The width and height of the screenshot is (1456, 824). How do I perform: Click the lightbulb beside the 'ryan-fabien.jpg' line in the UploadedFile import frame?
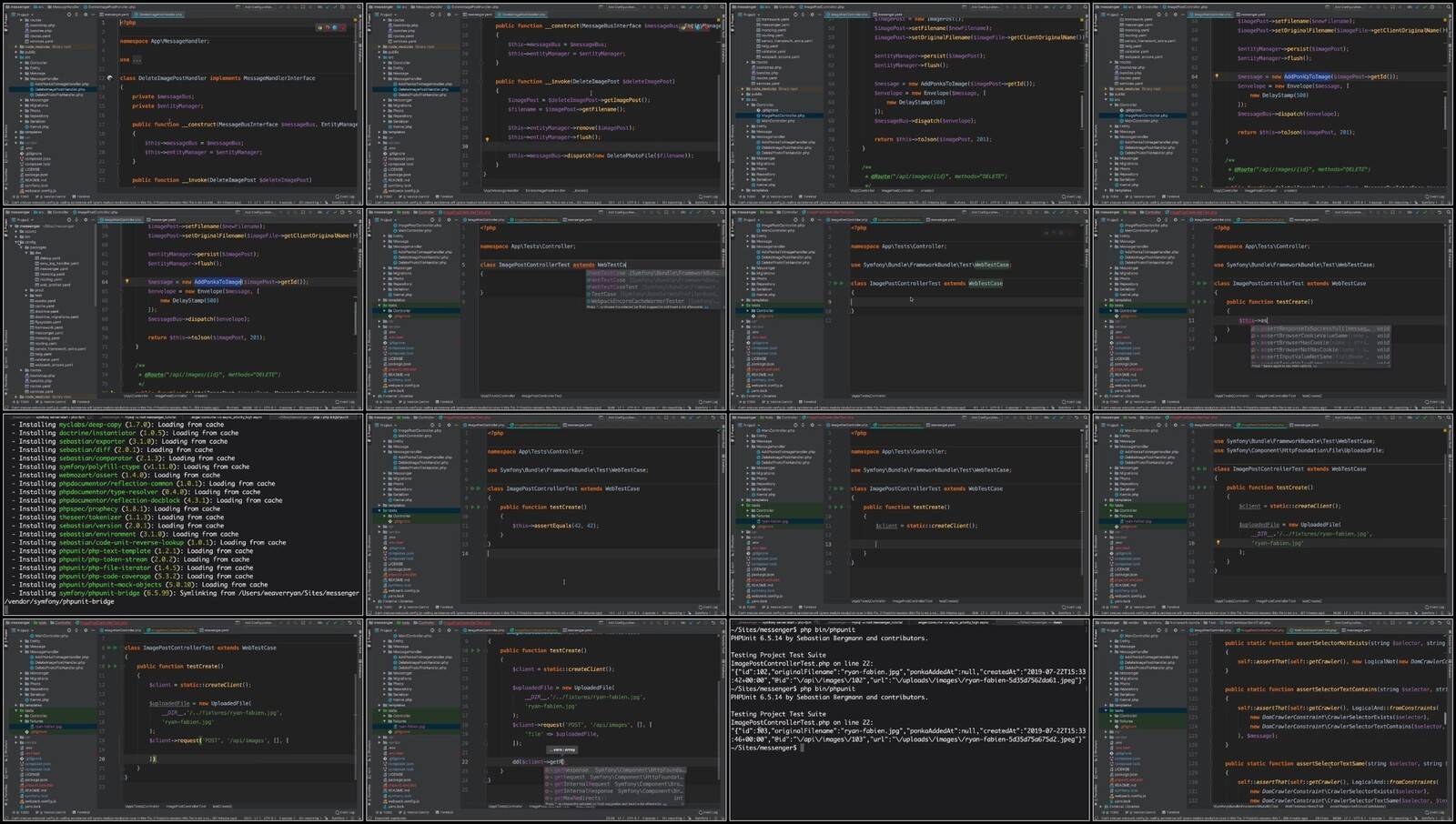[x=1218, y=543]
